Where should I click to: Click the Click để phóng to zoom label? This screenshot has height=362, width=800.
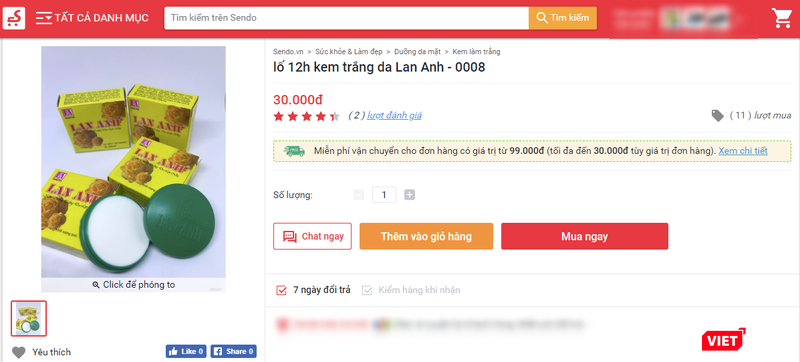[x=134, y=285]
